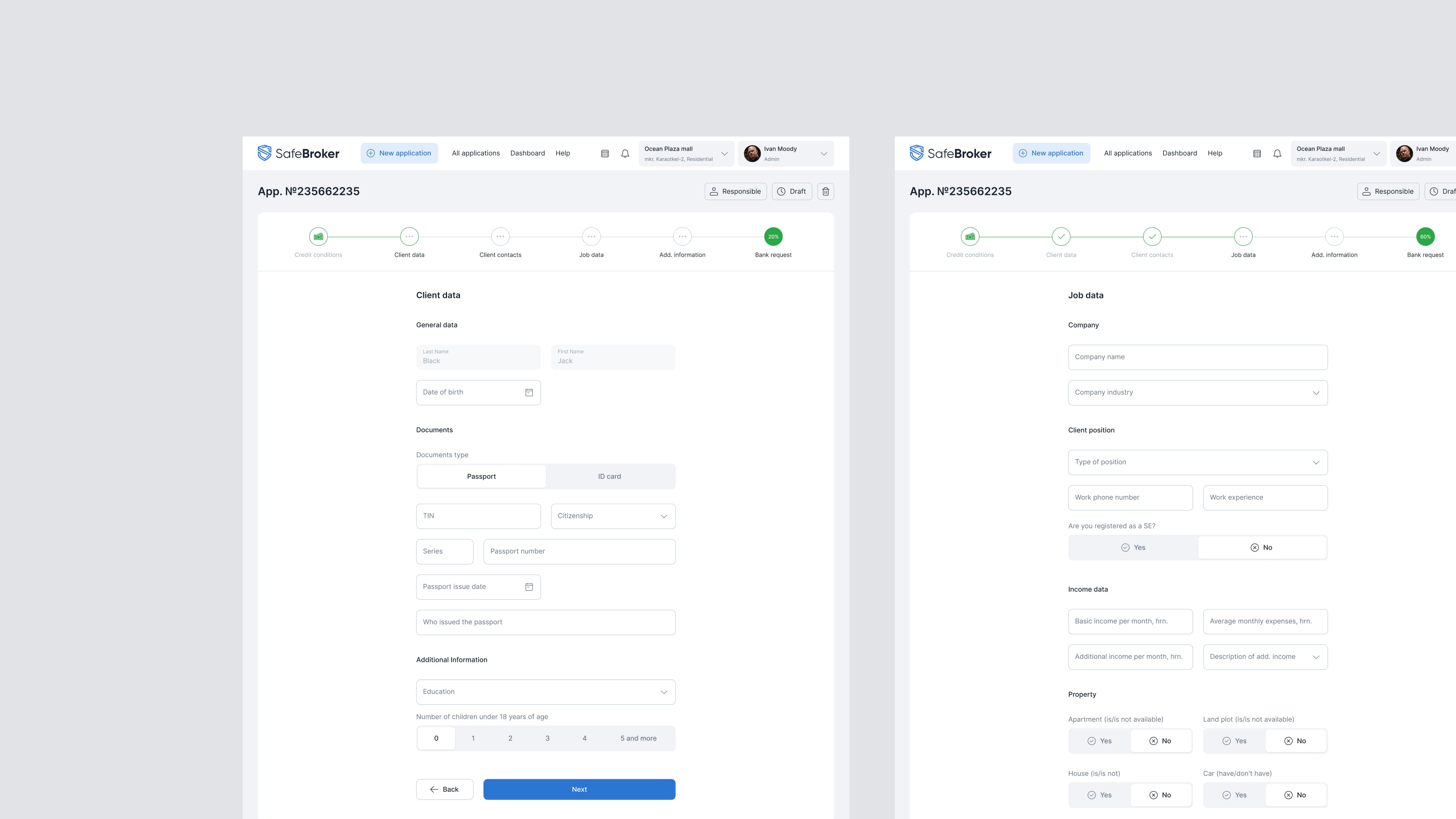Screen dimensions: 1456x819
Task: Click calendar grid icon in left window header
Action: click(605, 153)
